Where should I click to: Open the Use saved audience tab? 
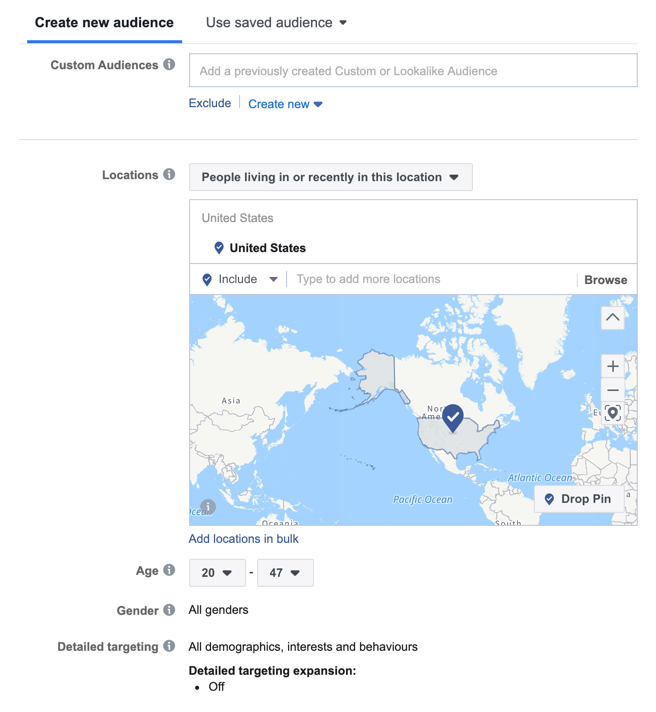pos(276,22)
